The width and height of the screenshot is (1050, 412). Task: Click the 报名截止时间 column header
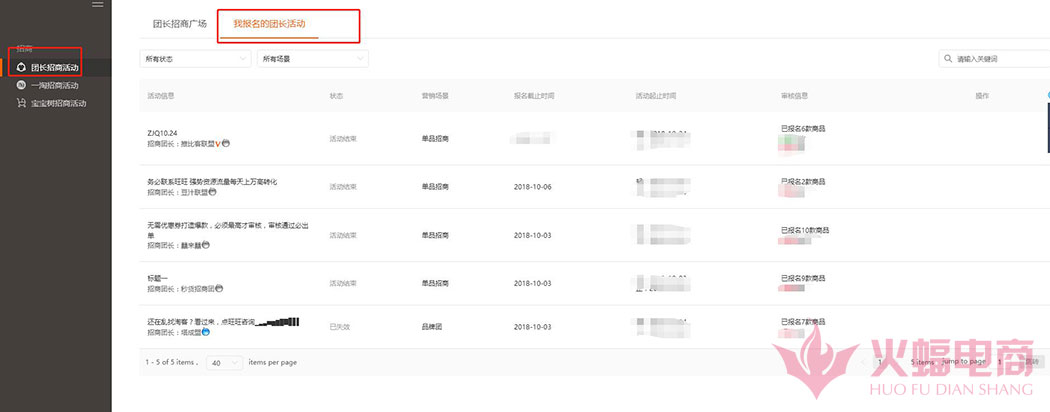click(x=534, y=96)
